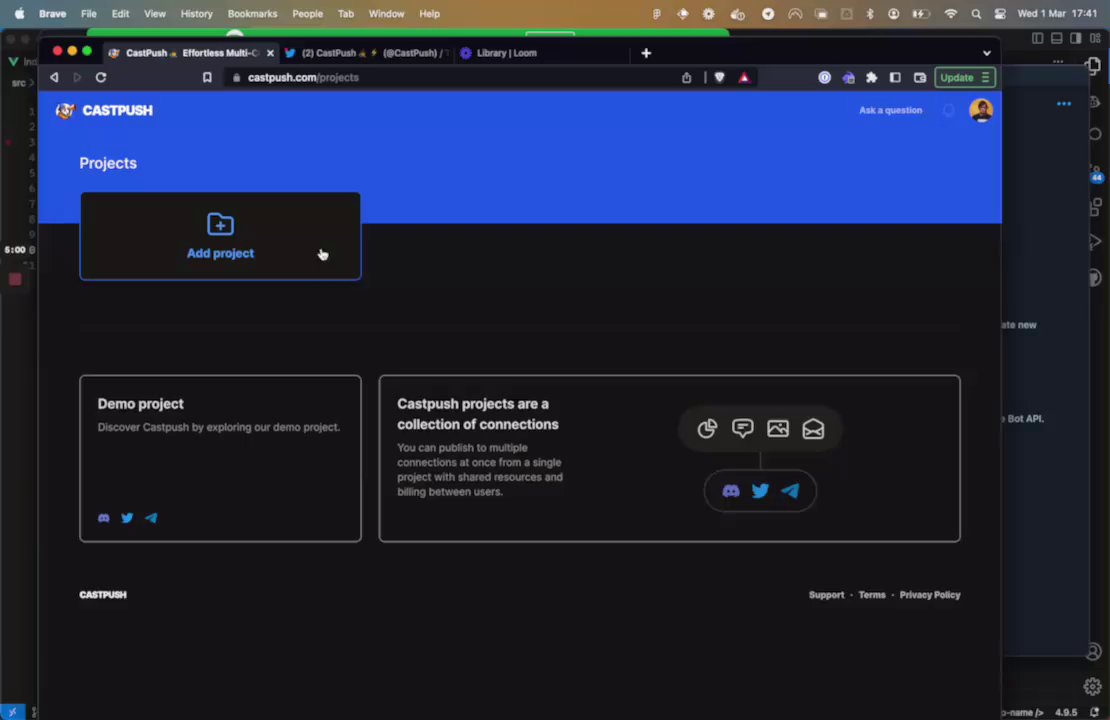Expand the tab list chevron

point(986,53)
